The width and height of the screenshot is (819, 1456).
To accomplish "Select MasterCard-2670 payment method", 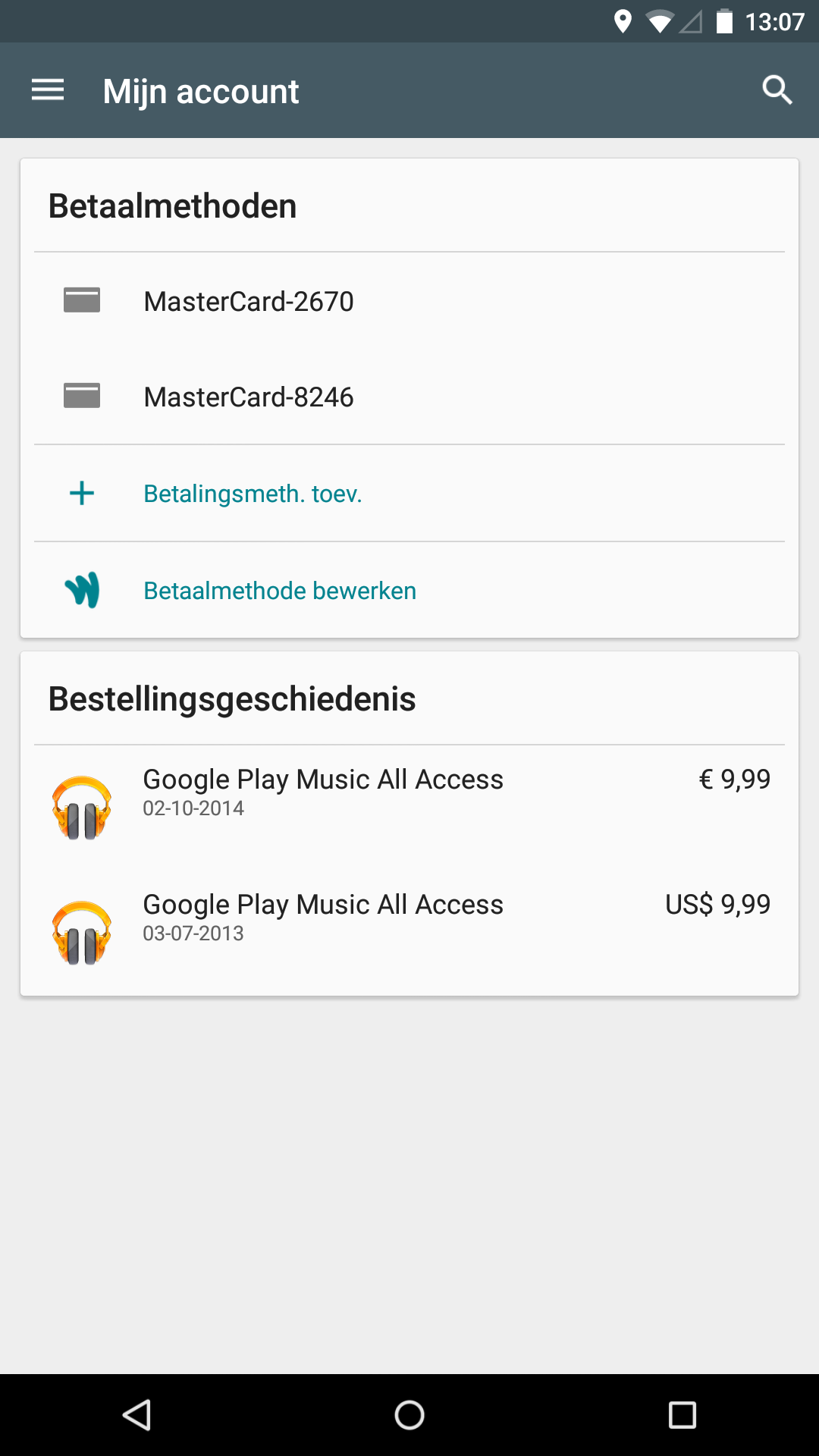I will (249, 302).
